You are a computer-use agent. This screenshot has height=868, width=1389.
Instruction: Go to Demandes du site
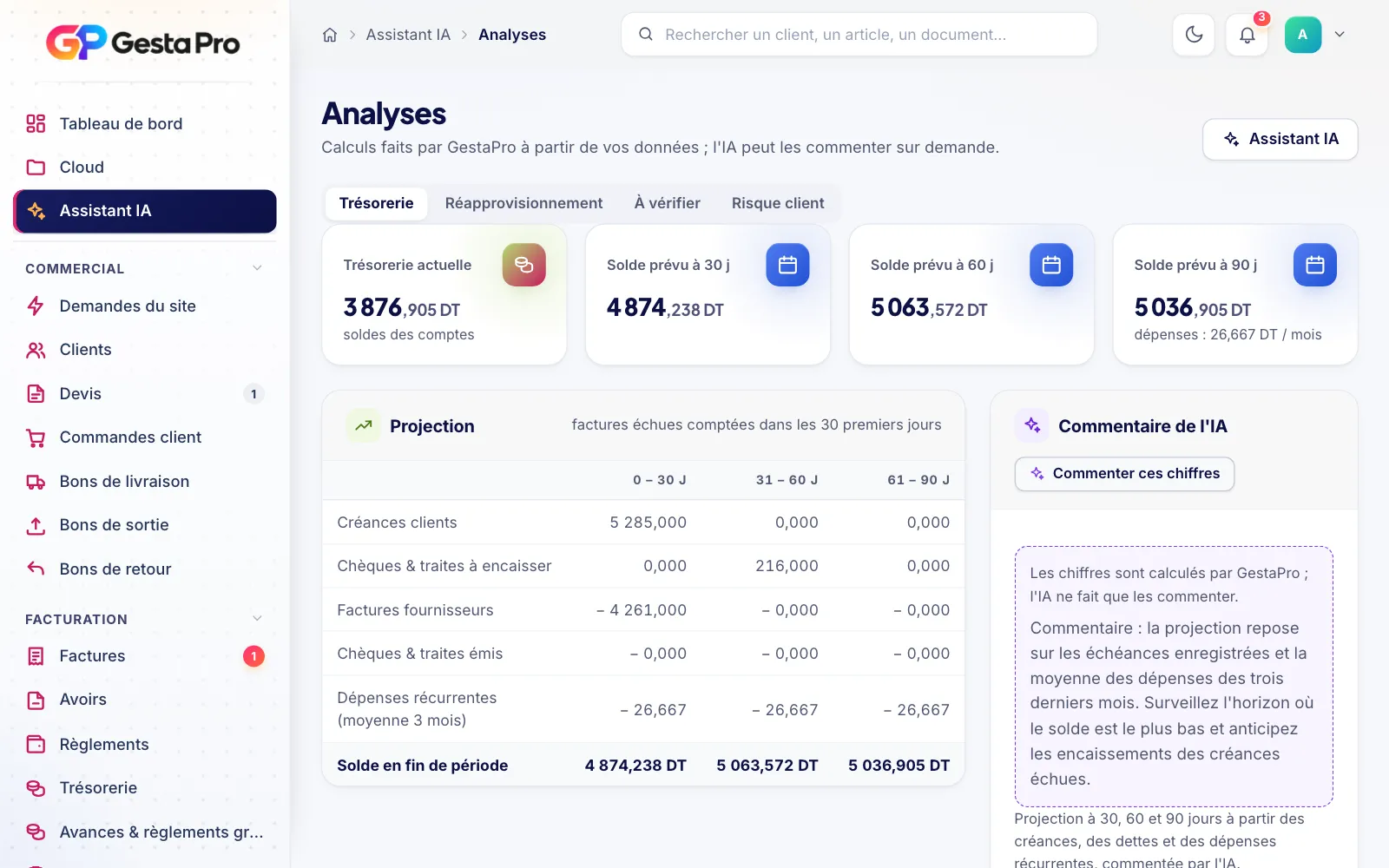(x=145, y=306)
